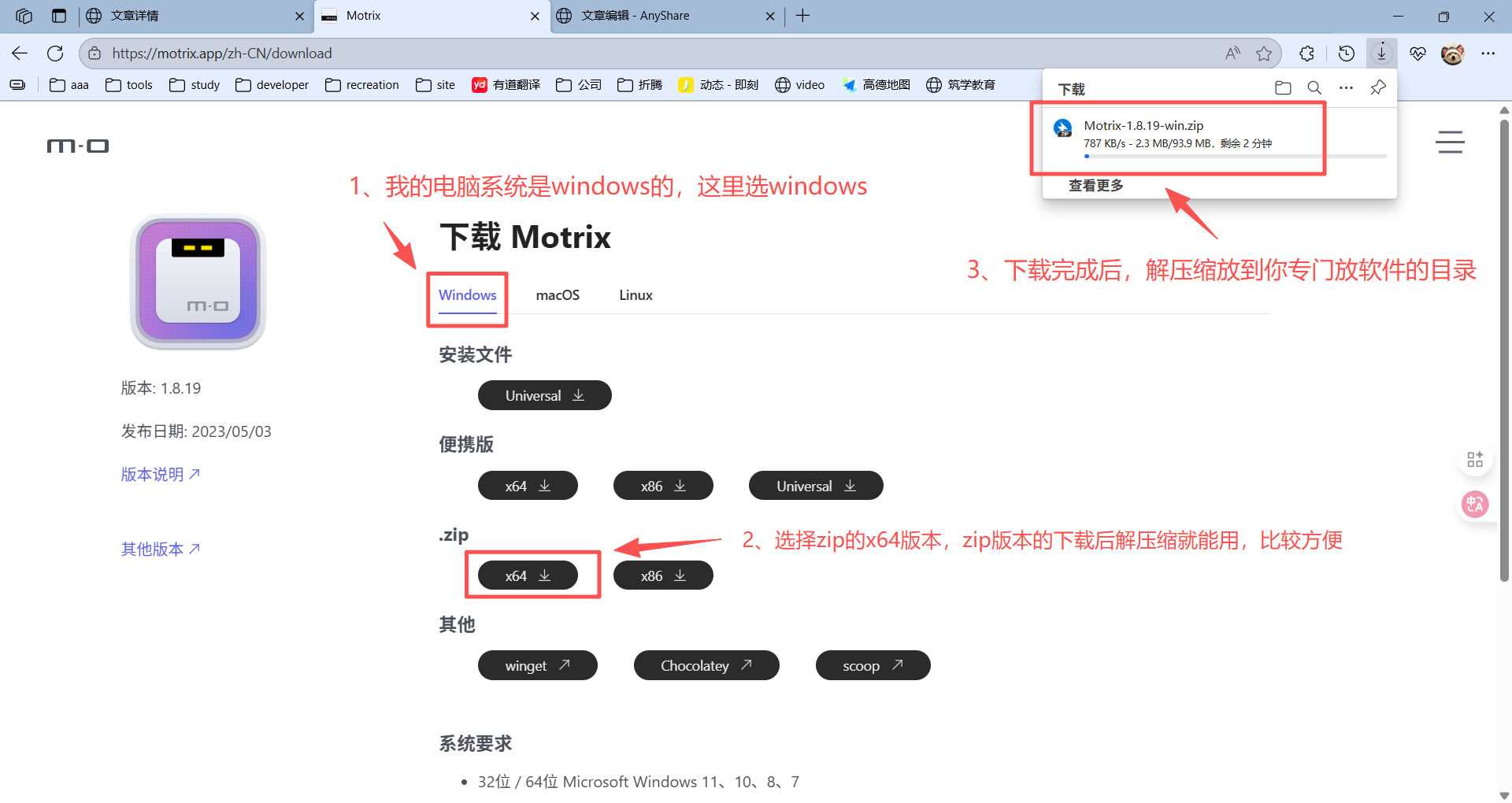Click the read aloud icon in address bar
Image resolution: width=1512 pixels, height=803 pixels.
1232,54
